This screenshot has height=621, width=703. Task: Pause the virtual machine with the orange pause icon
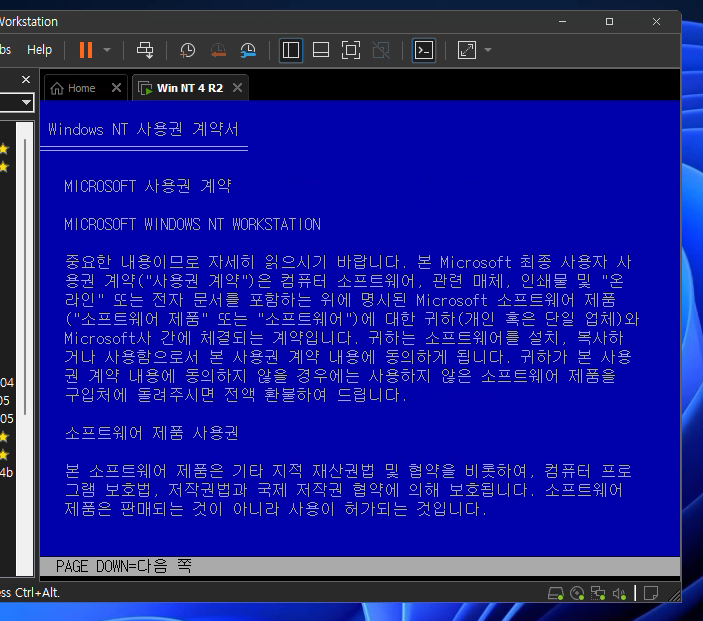(x=86, y=50)
